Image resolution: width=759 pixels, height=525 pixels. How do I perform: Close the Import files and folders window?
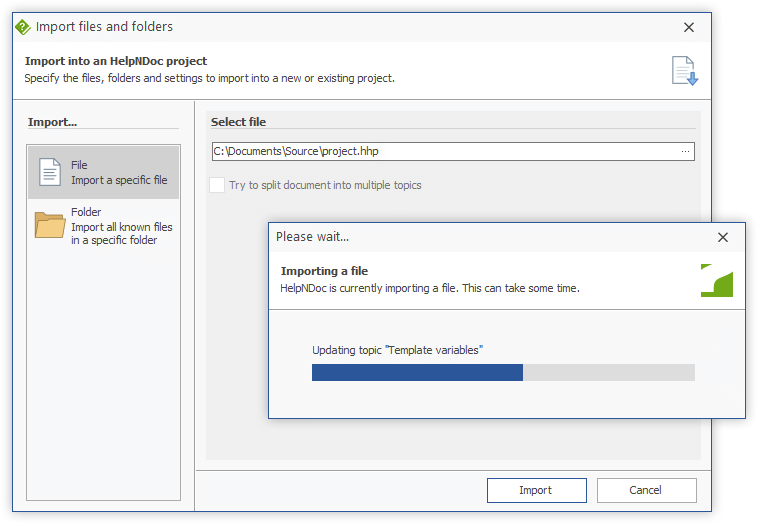tap(689, 27)
